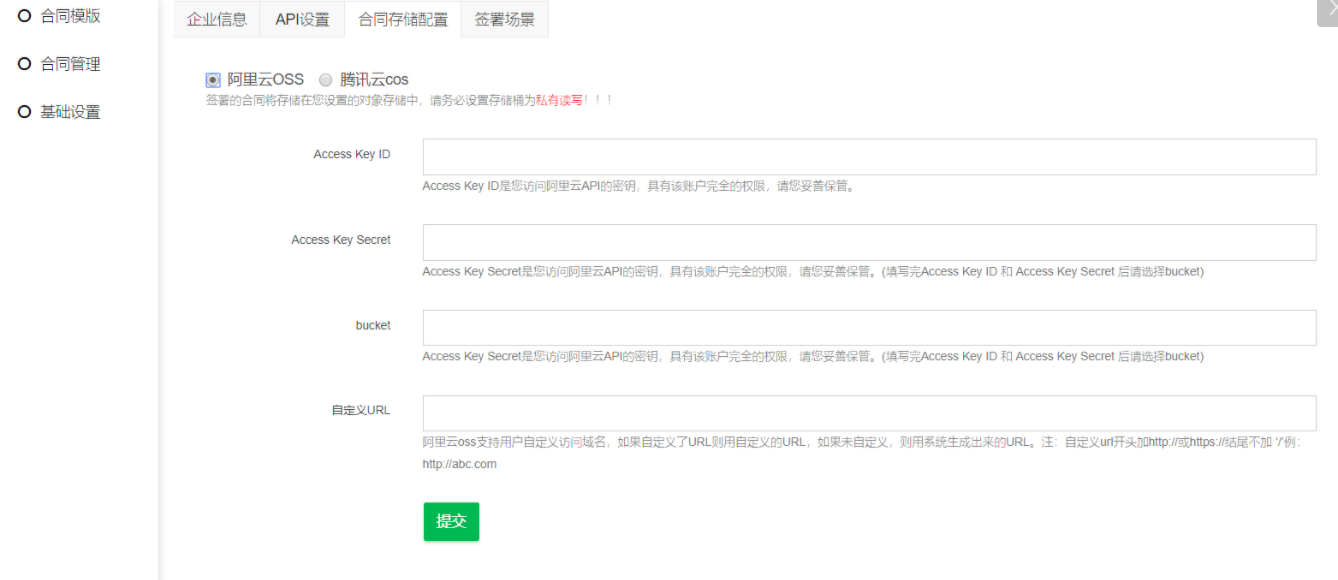The image size is (1338, 580).
Task: Switch to the API设置 tab
Action: click(x=302, y=19)
